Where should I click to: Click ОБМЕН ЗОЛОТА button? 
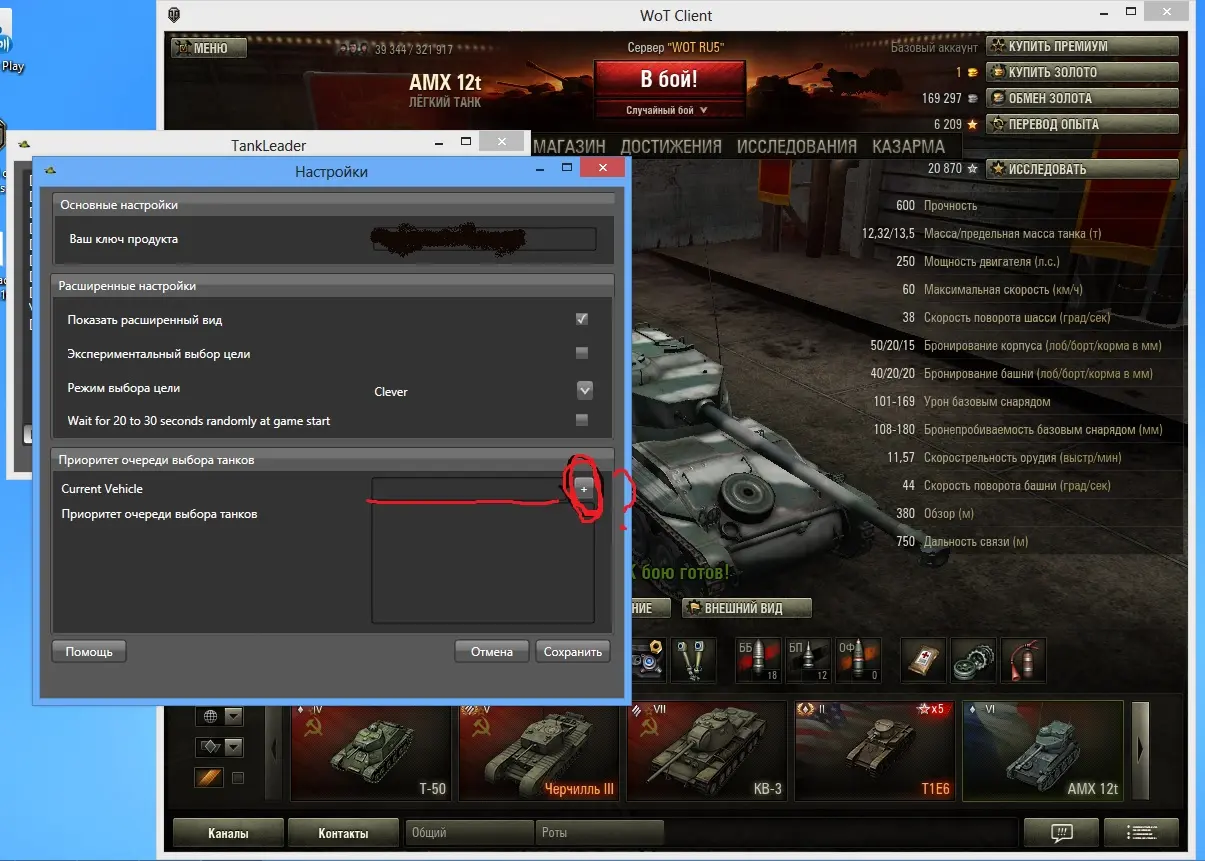pyautogui.click(x=1082, y=98)
